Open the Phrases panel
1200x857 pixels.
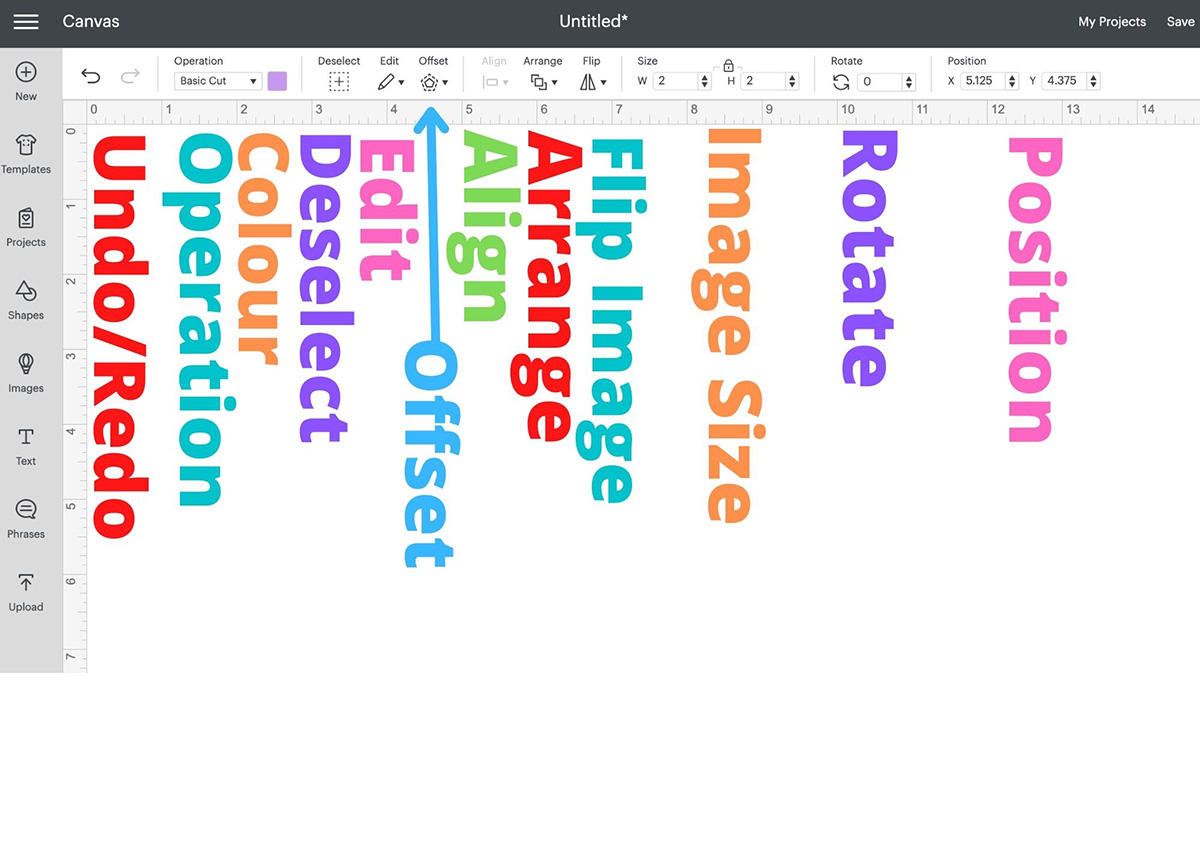tap(26, 520)
